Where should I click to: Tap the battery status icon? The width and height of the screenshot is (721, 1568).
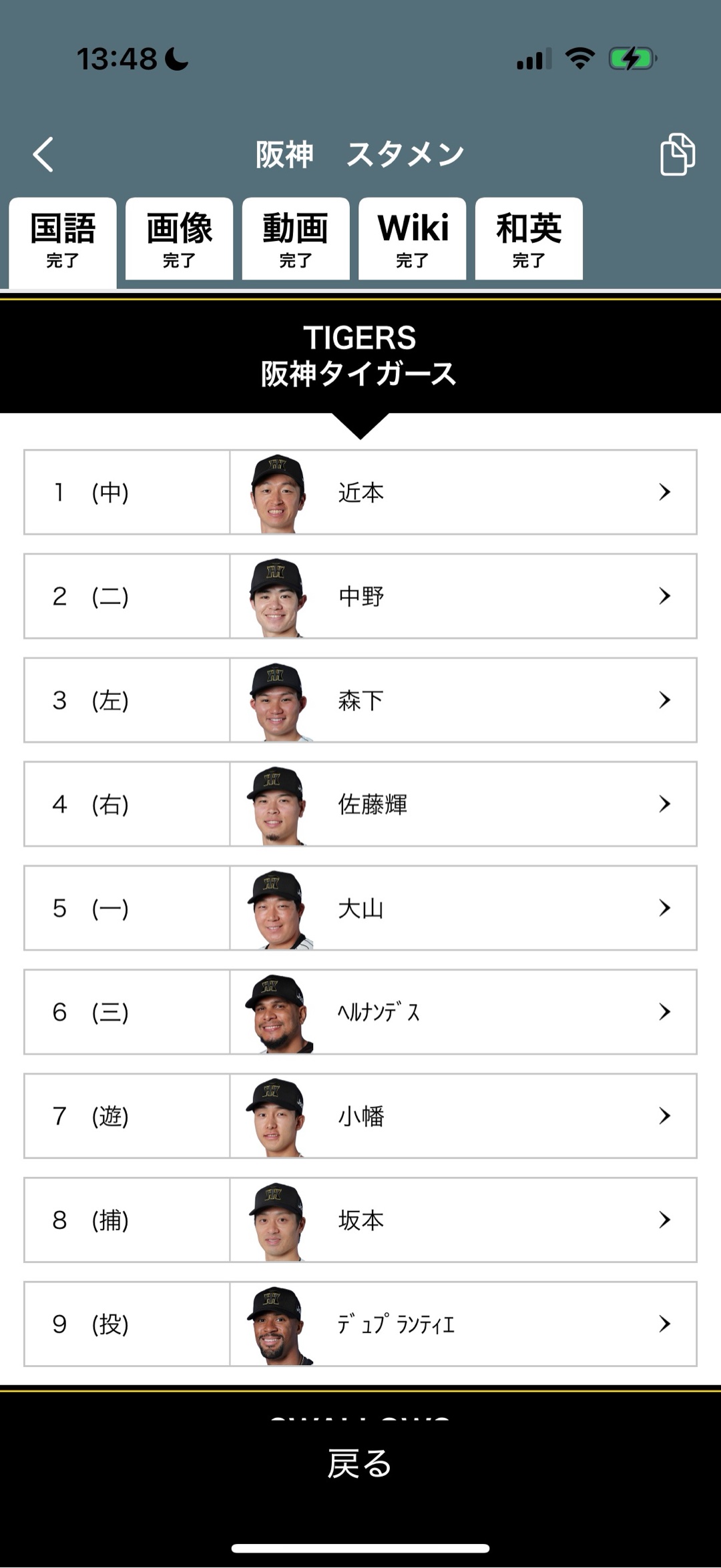pos(632,59)
